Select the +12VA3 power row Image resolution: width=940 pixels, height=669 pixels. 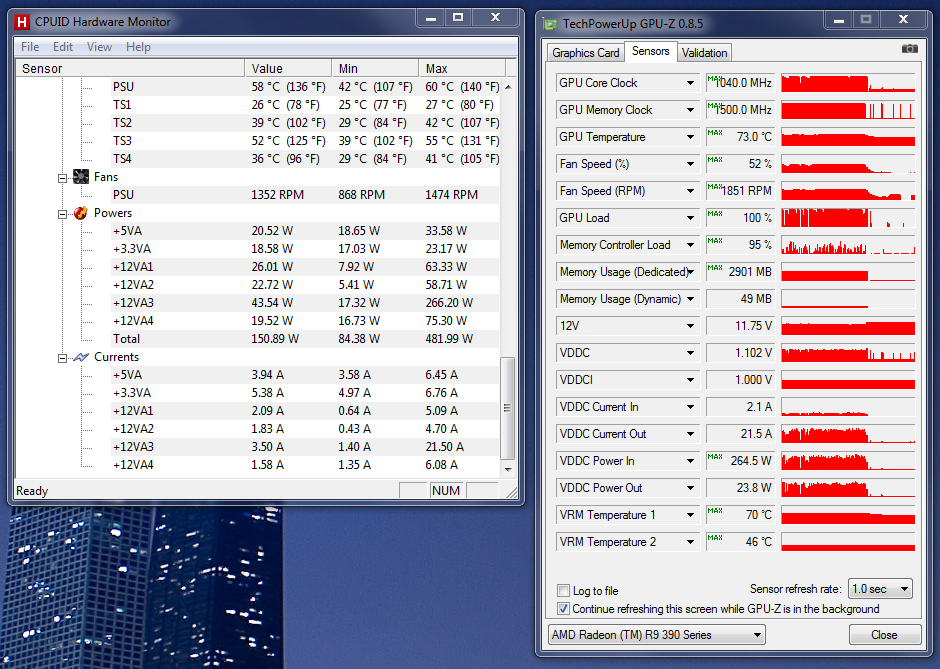pos(306,303)
